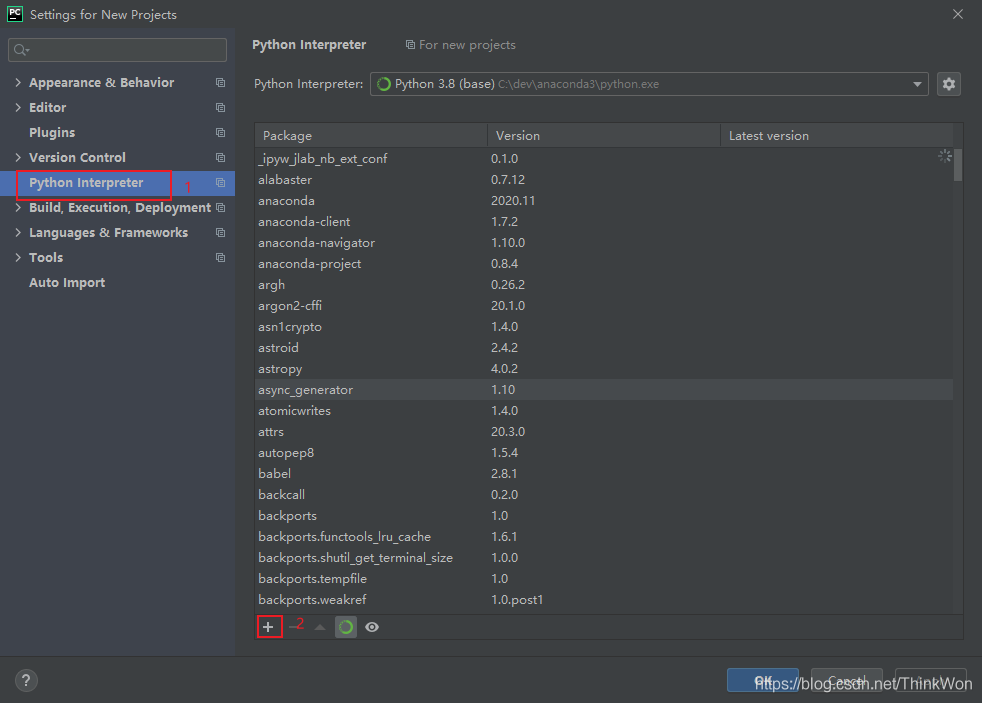Click the scope icon beside Version Control
Image resolution: width=982 pixels, height=703 pixels.
click(220, 158)
